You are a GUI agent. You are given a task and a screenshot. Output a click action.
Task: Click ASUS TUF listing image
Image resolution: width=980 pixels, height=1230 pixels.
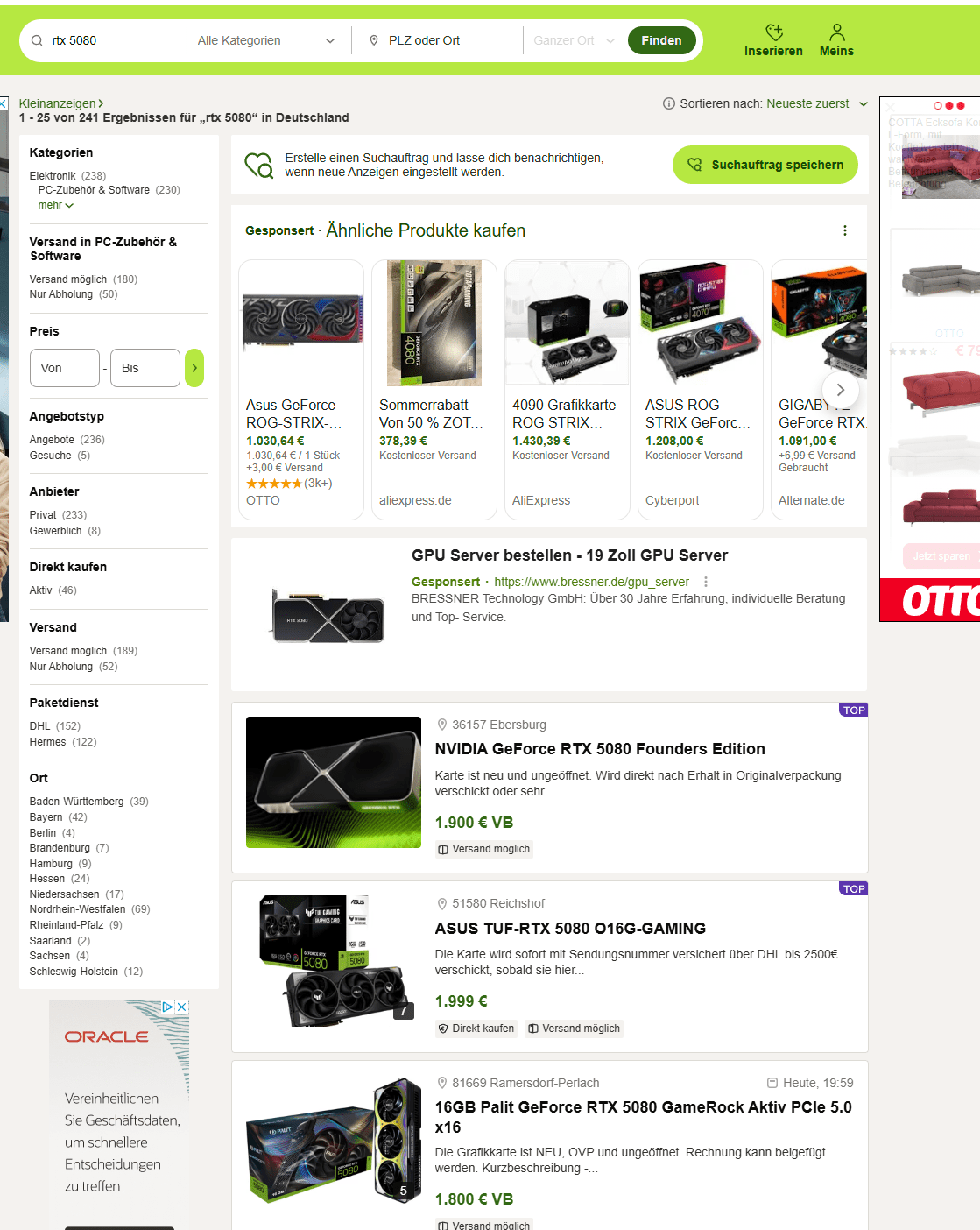pyautogui.click(x=334, y=961)
